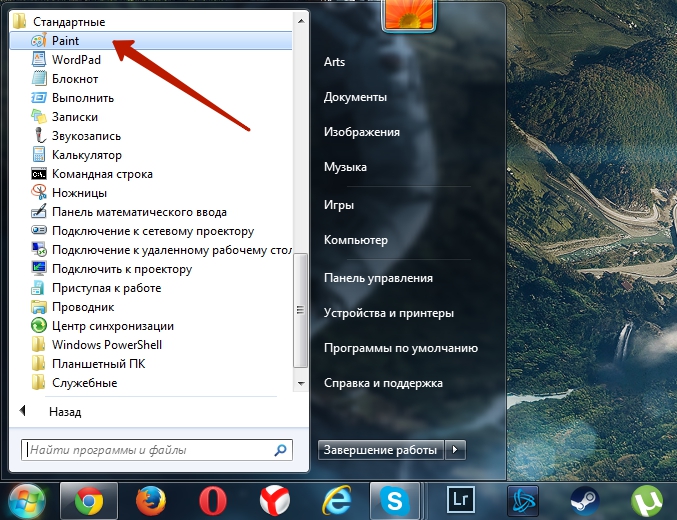Open uTorrent from taskbar
Screen dimensions: 677x520
pos(647,502)
